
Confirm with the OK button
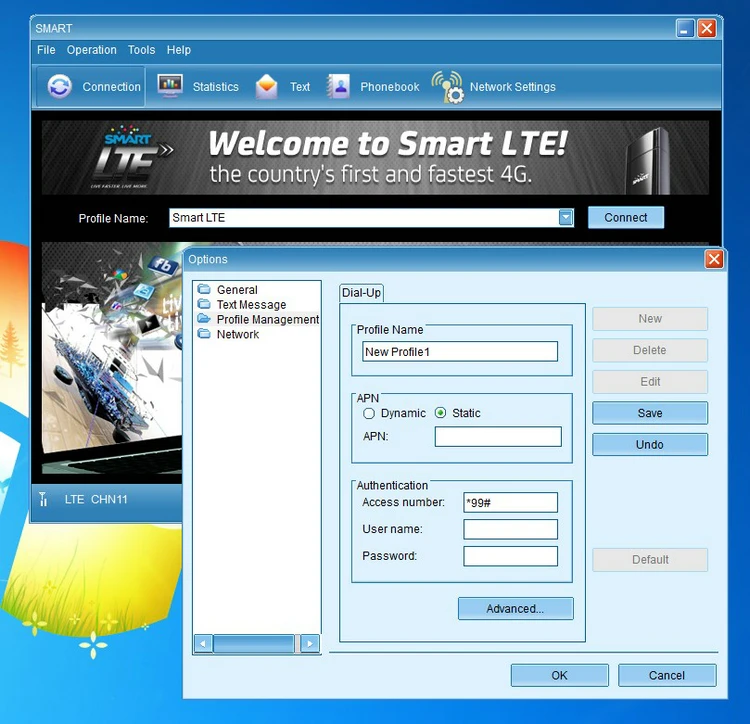click(559, 675)
